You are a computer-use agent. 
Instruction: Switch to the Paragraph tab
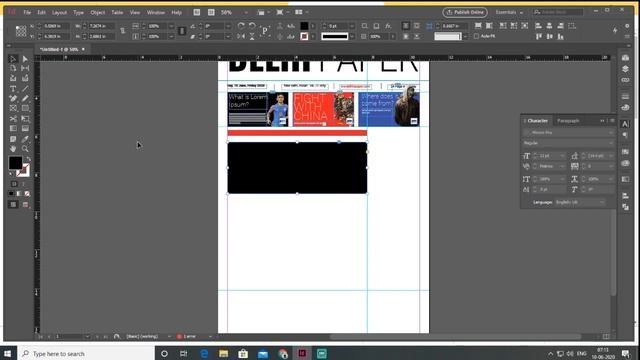pos(568,121)
